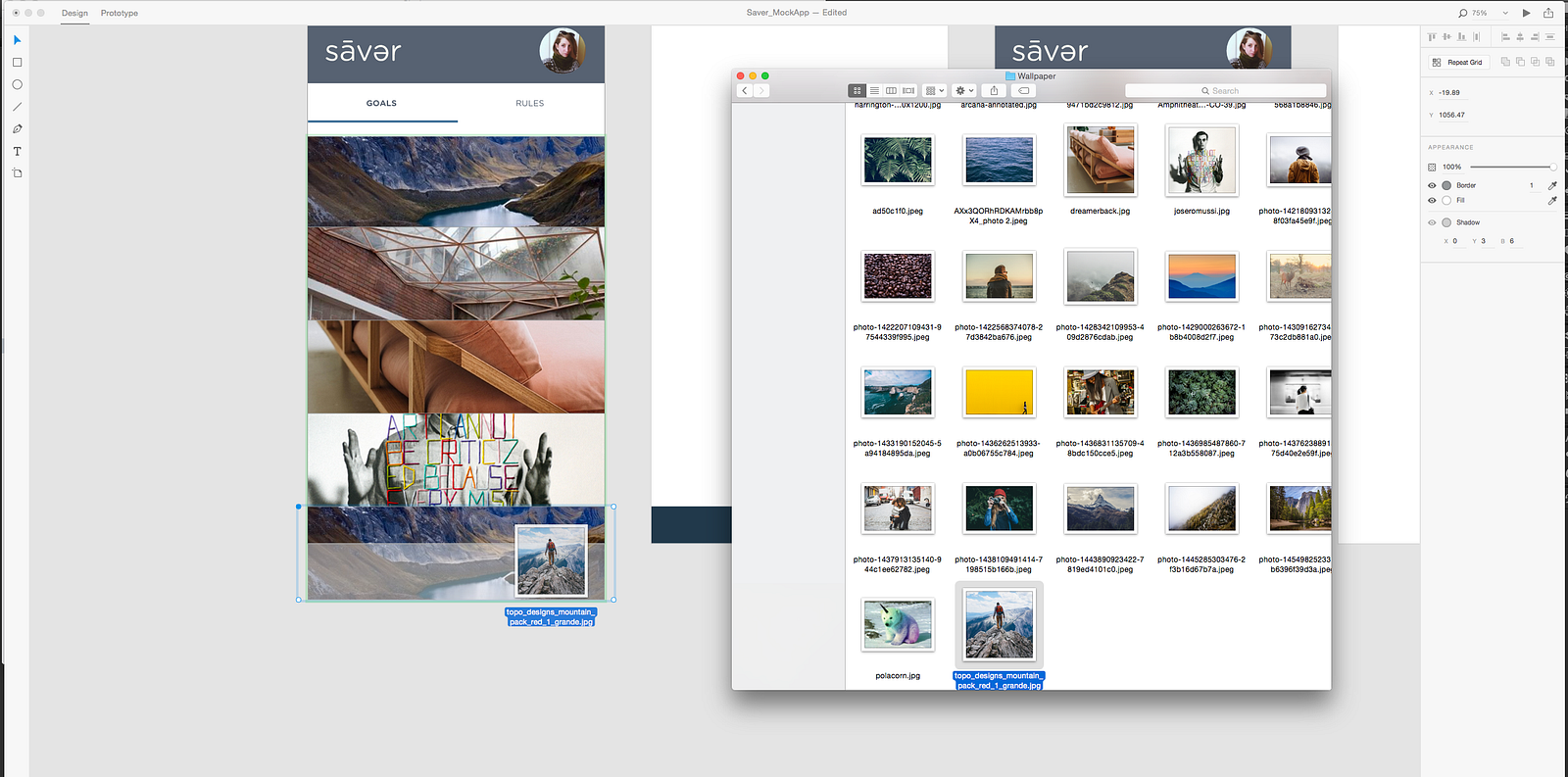The width and height of the screenshot is (1568, 777).
Task: Click the Repeat Grid button
Action: pyautogui.click(x=1457, y=62)
